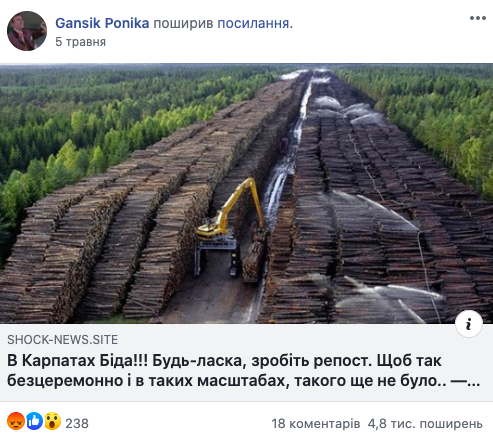Click Gansik Ponika's profile picture
Viewport: 493px width, 438px height.
[x=27, y=31]
